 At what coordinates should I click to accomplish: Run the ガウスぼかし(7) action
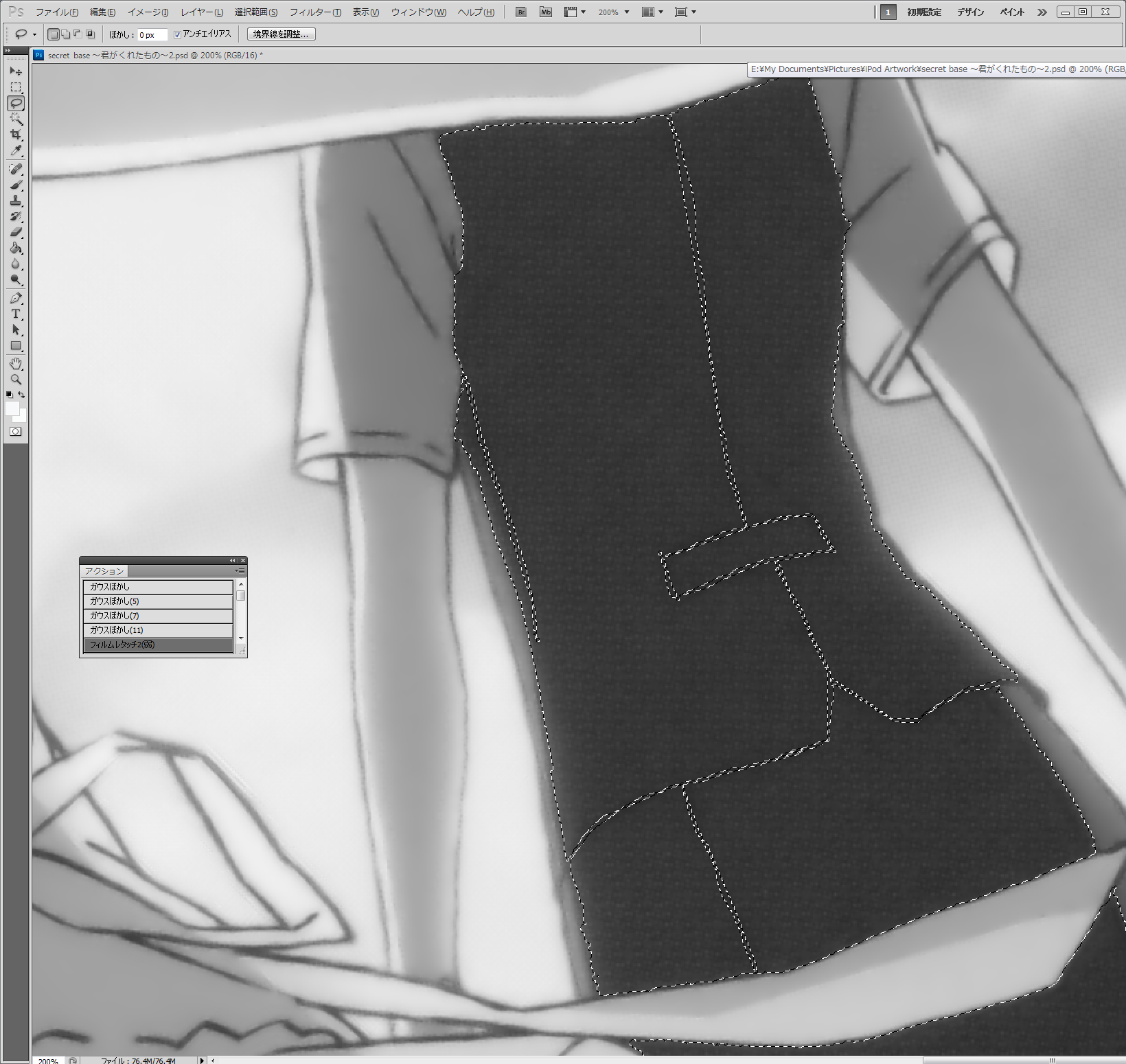coord(158,616)
